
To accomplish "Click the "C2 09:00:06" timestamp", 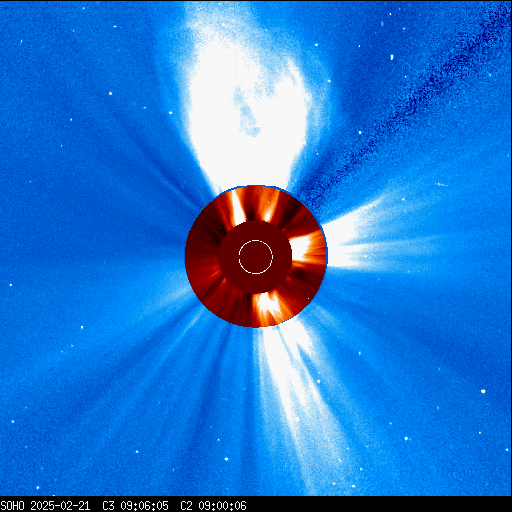I will pos(213,505).
